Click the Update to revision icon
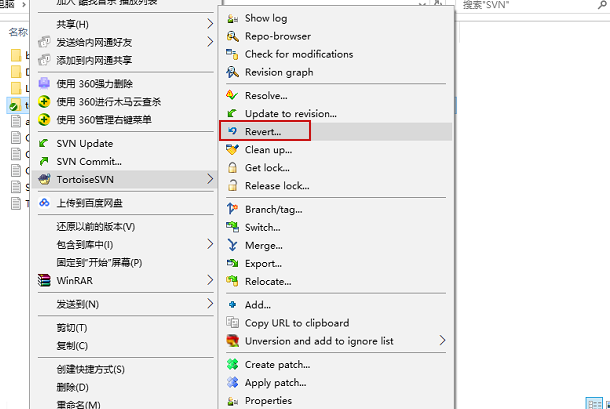The image size is (610, 409). point(233,113)
